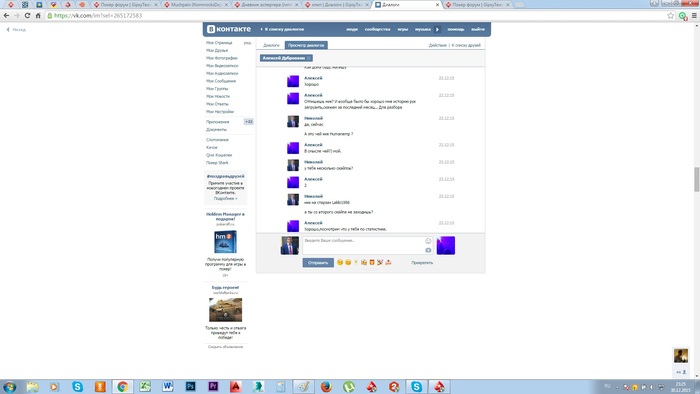700x394 pixels.
Task: Remove Алексей Дубровкин chip with the x
Action: coord(309,58)
